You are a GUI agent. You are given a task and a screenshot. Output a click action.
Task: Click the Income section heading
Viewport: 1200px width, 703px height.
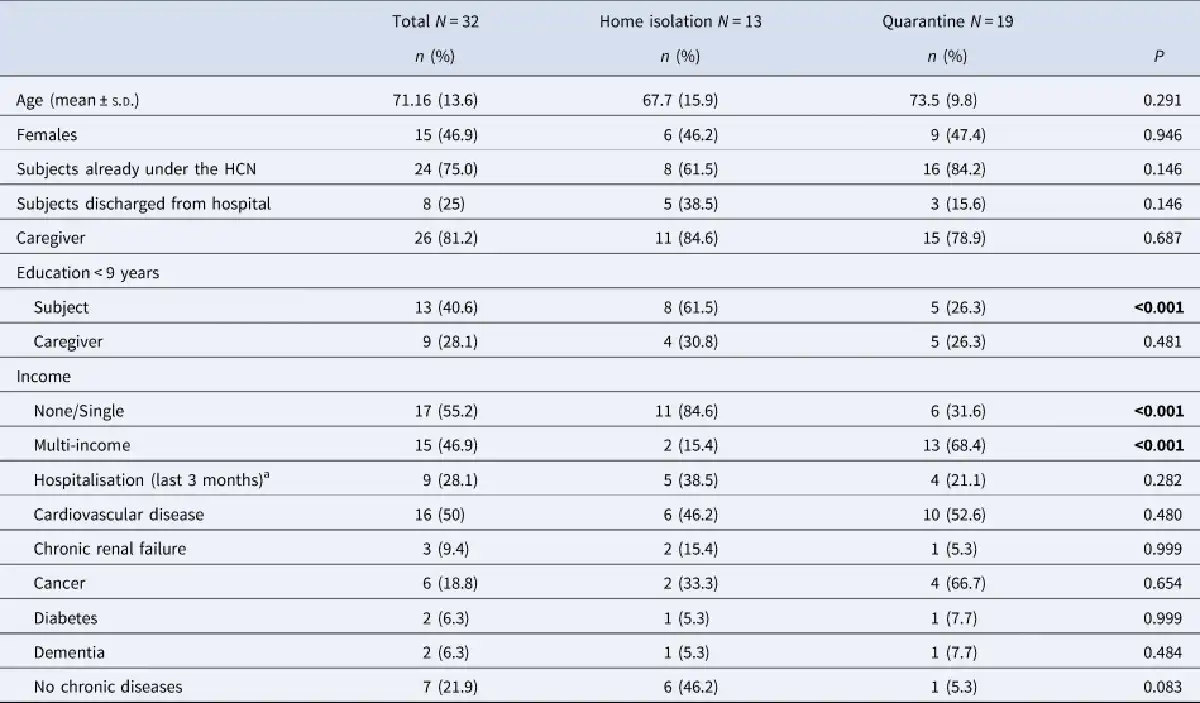click(43, 376)
